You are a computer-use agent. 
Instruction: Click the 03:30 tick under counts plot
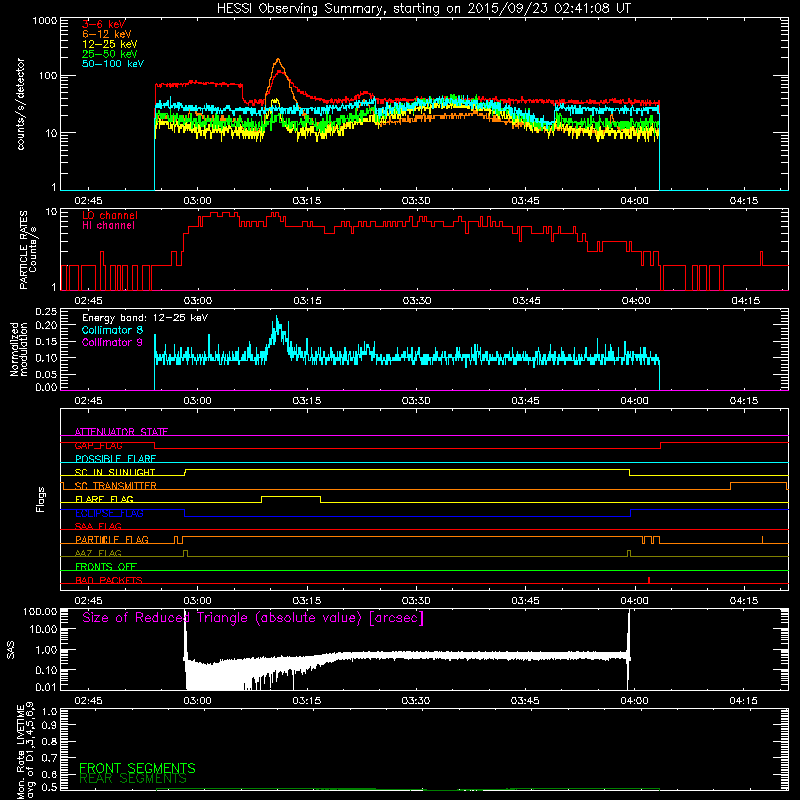(416, 201)
